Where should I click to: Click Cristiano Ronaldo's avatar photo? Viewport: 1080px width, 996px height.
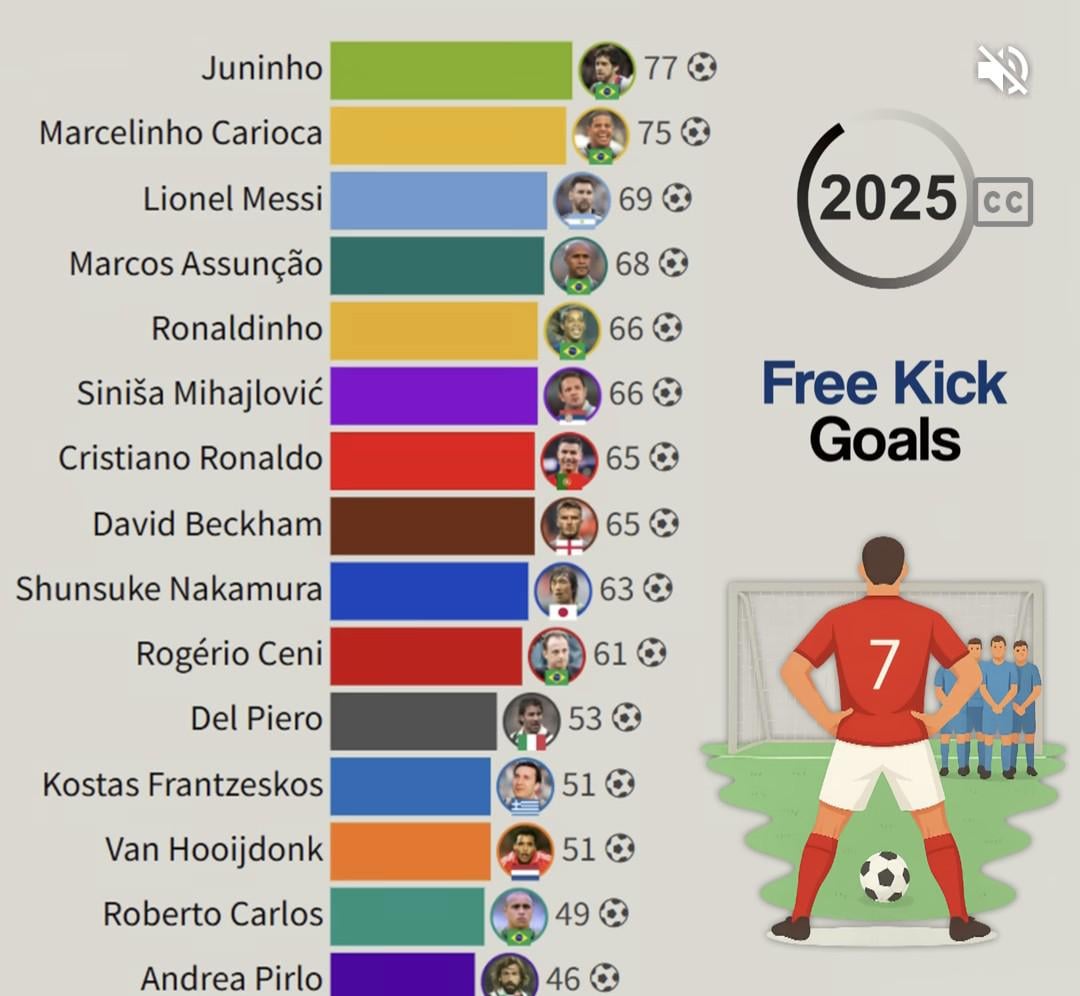[x=569, y=460]
